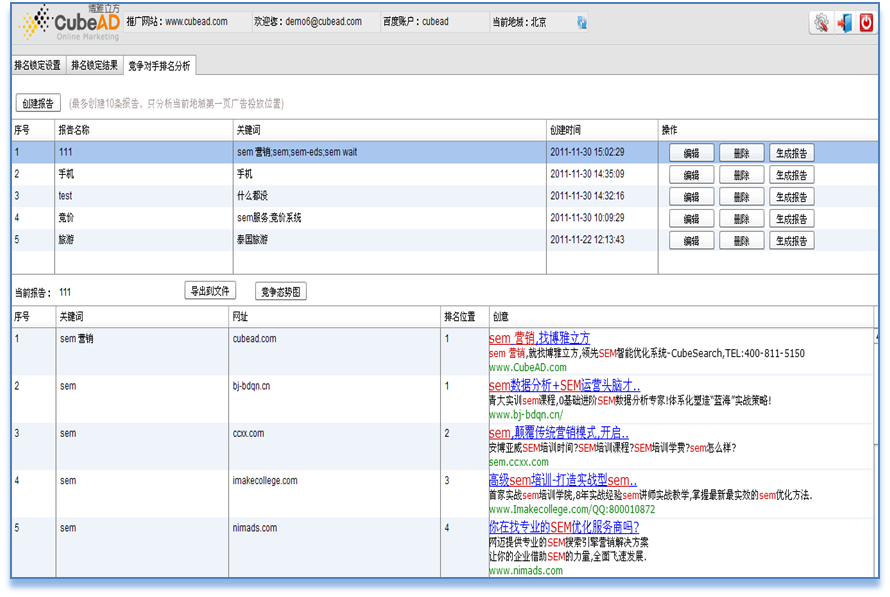Open ad link 'sem数据分析+SEM运营头脑才..'
The height and width of the screenshot is (597, 890).
click(x=564, y=386)
